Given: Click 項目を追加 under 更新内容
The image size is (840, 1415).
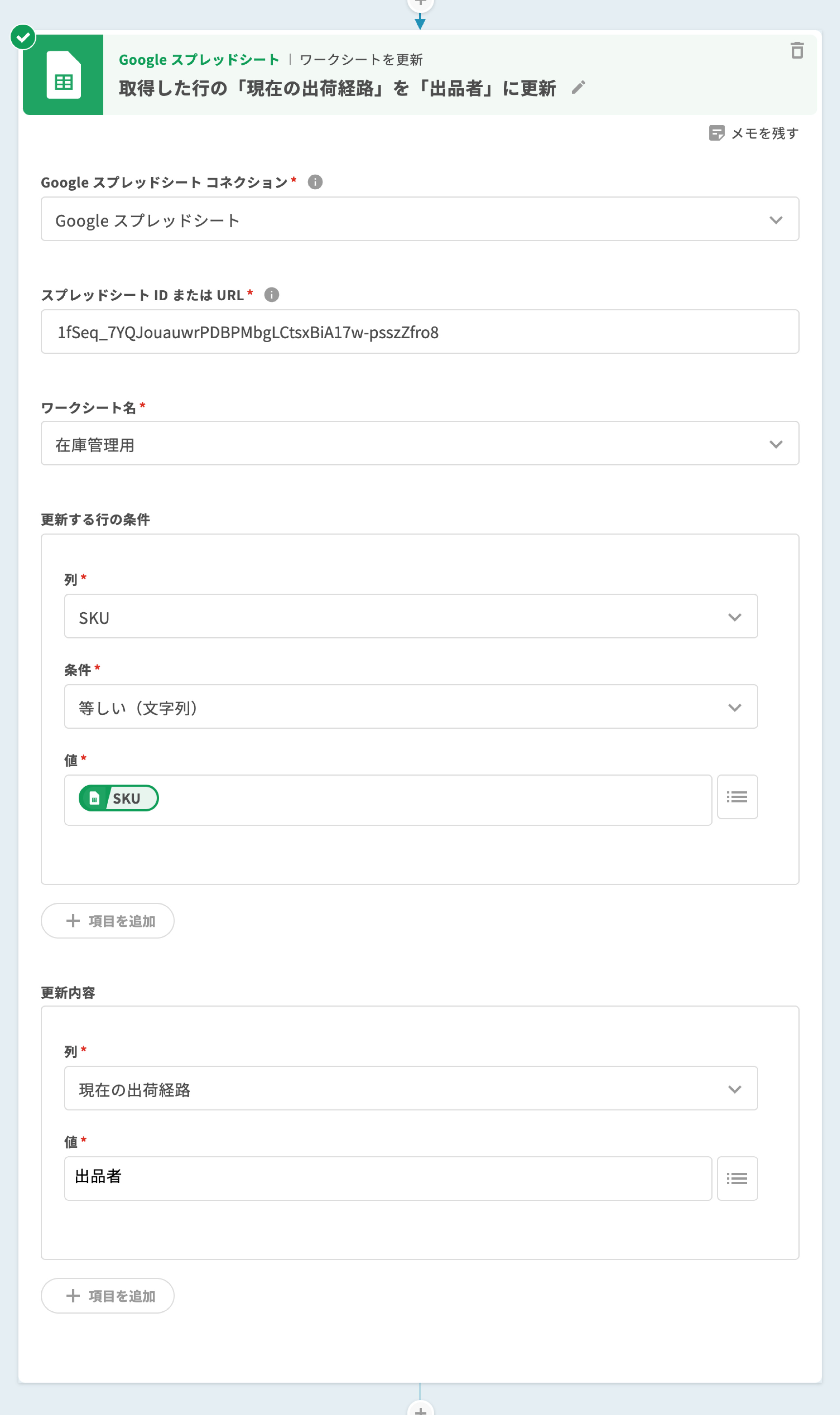Looking at the screenshot, I should tap(108, 1296).
